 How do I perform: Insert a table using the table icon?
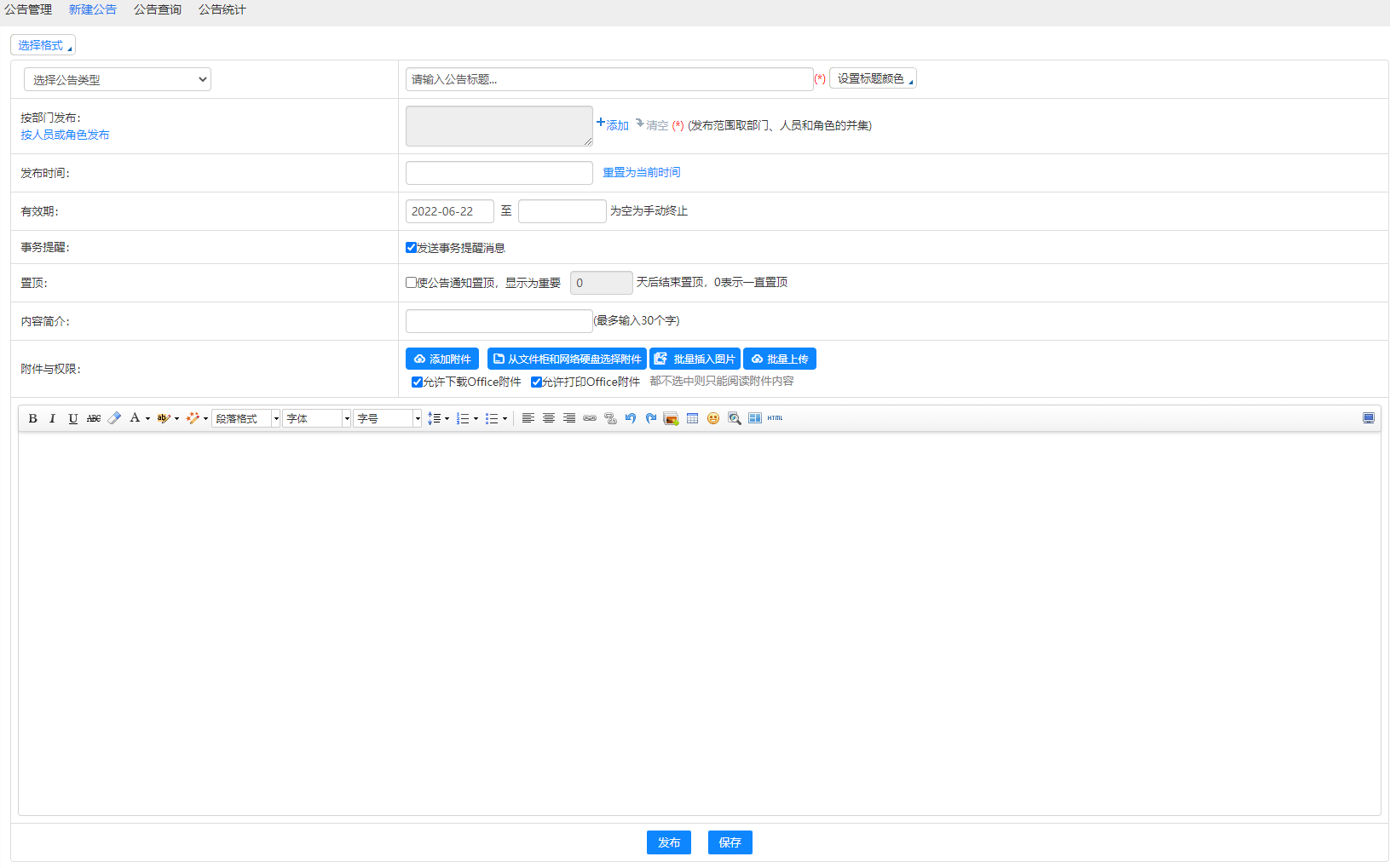692,418
